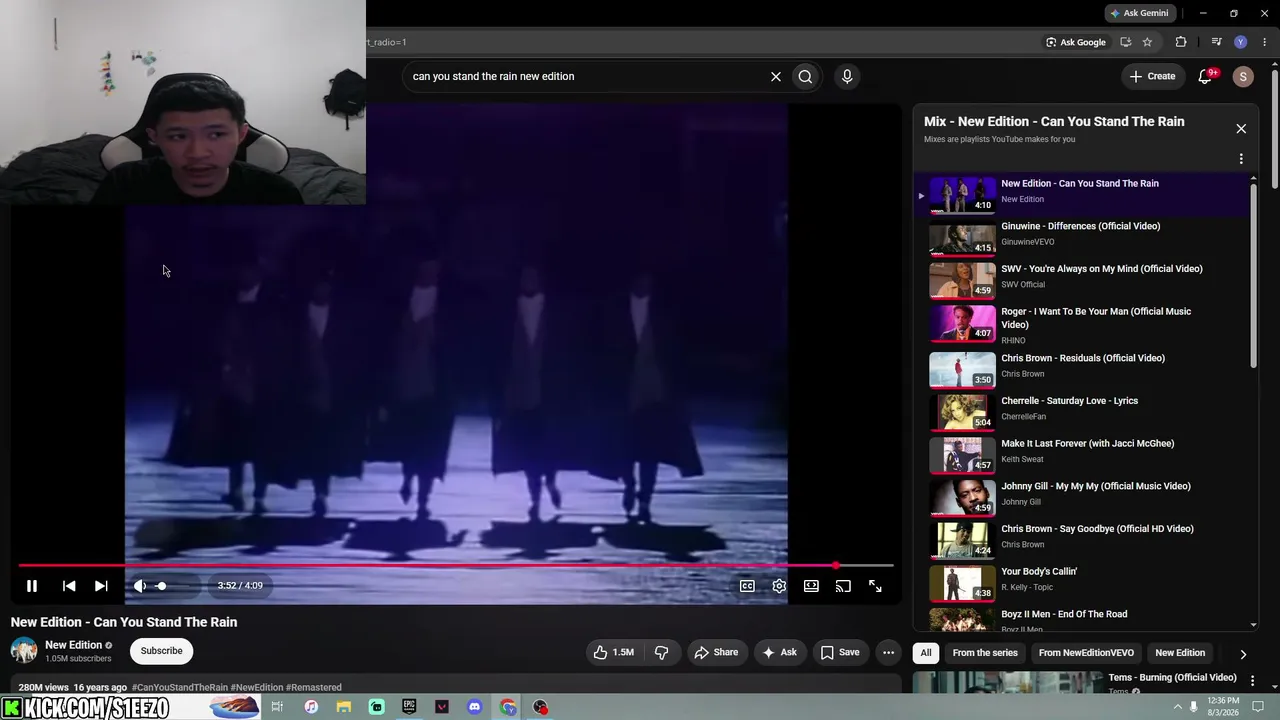The width and height of the screenshot is (1280, 720).
Task: Search with your voice microphone
Action: (847, 76)
